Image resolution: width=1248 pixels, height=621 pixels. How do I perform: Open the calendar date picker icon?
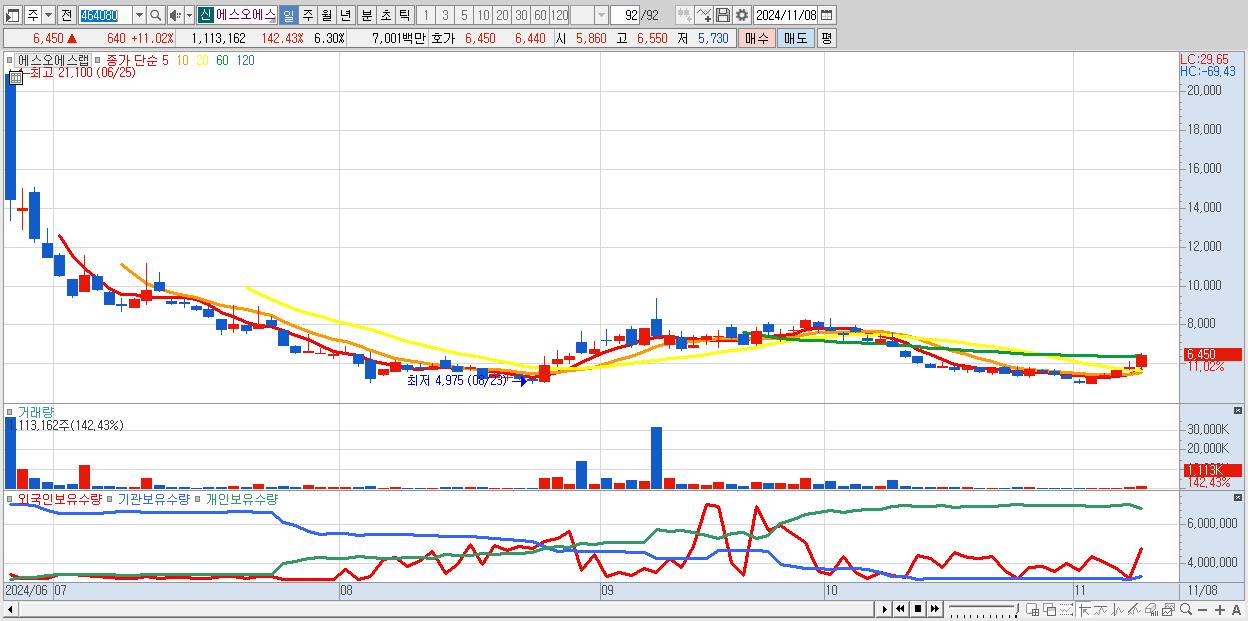coord(827,16)
